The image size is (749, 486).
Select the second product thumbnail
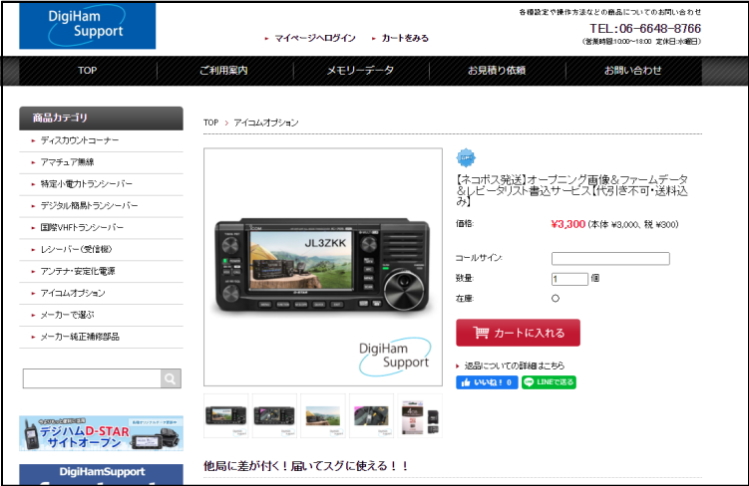click(x=275, y=416)
